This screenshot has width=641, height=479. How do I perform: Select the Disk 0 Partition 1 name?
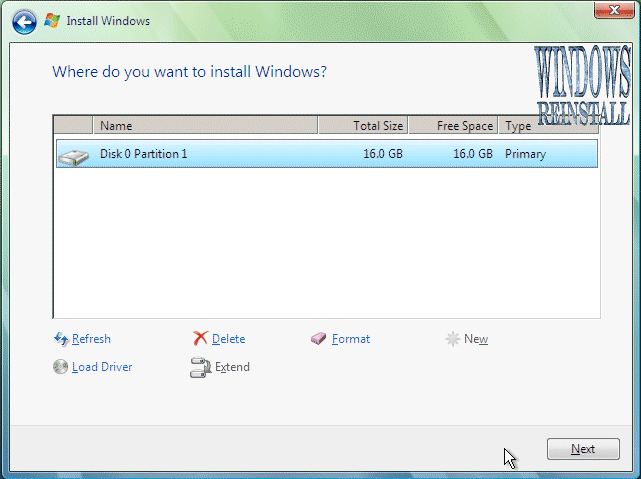(x=143, y=154)
